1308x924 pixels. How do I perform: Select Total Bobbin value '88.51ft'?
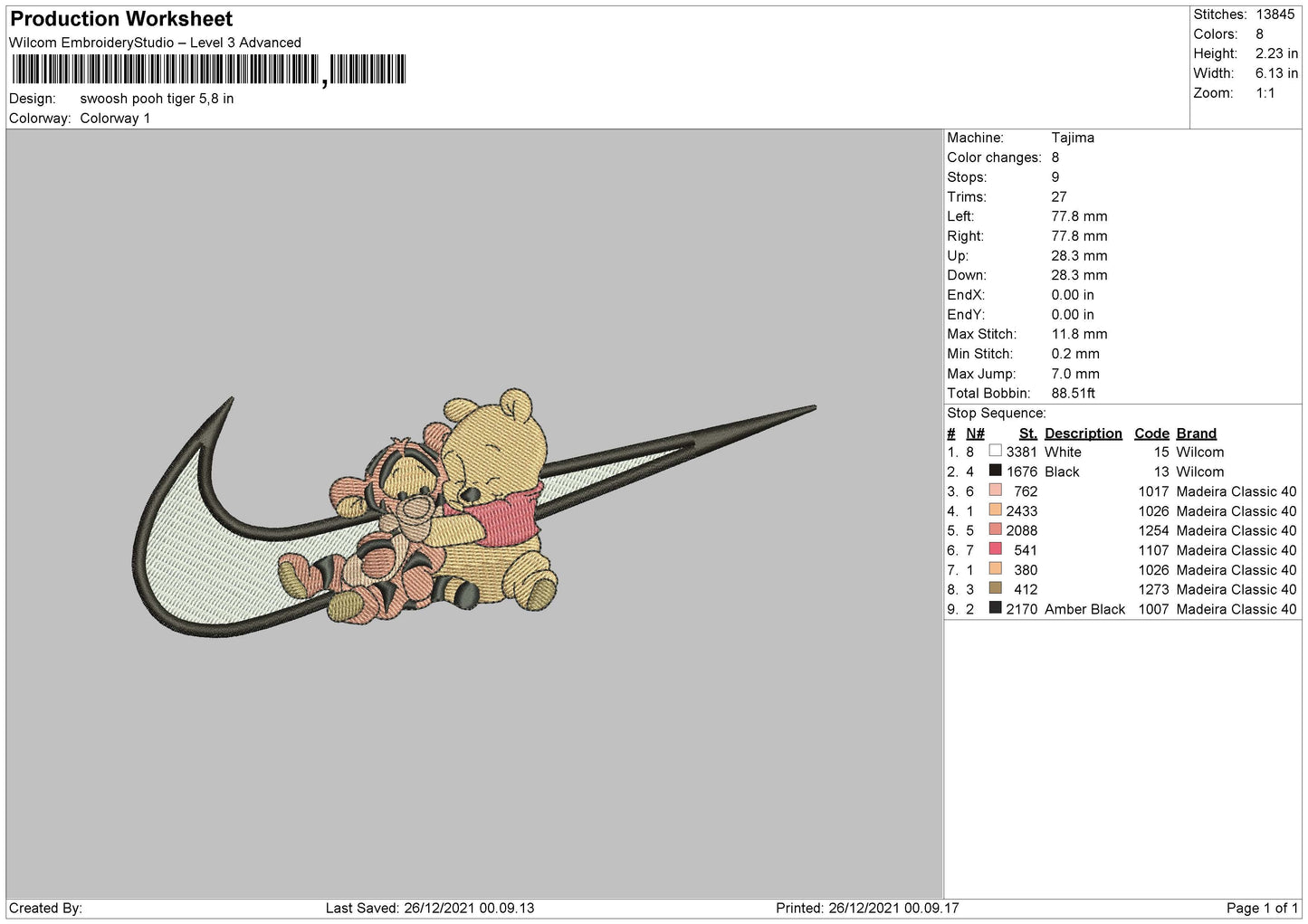[1074, 394]
